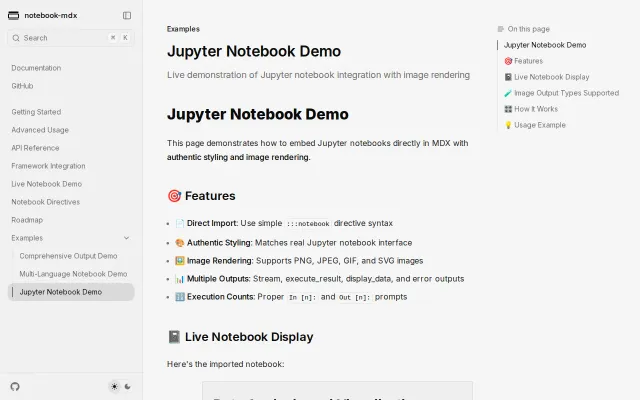Click the notebook-mdx logo icon
640x400 pixels.
pyautogui.click(x=13, y=16)
